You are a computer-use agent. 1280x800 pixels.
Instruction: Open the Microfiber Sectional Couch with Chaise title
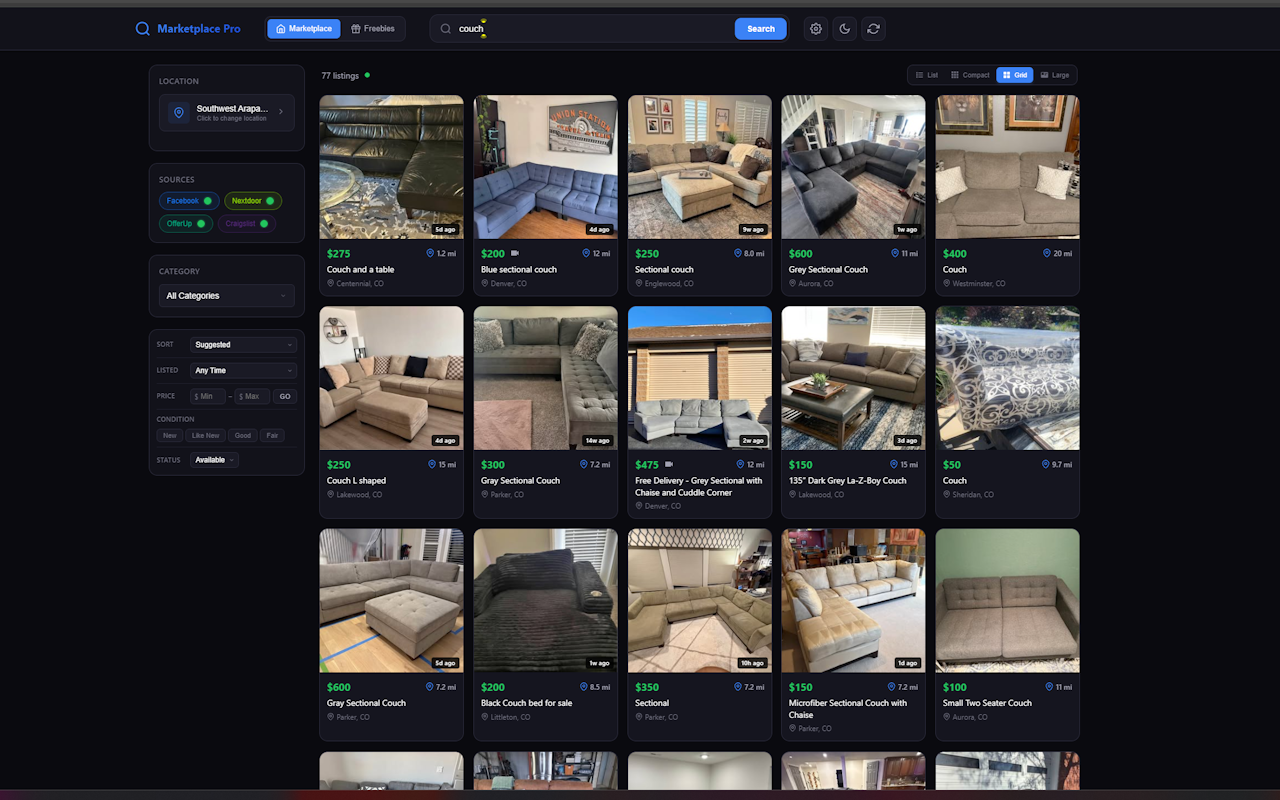pyautogui.click(x=847, y=709)
